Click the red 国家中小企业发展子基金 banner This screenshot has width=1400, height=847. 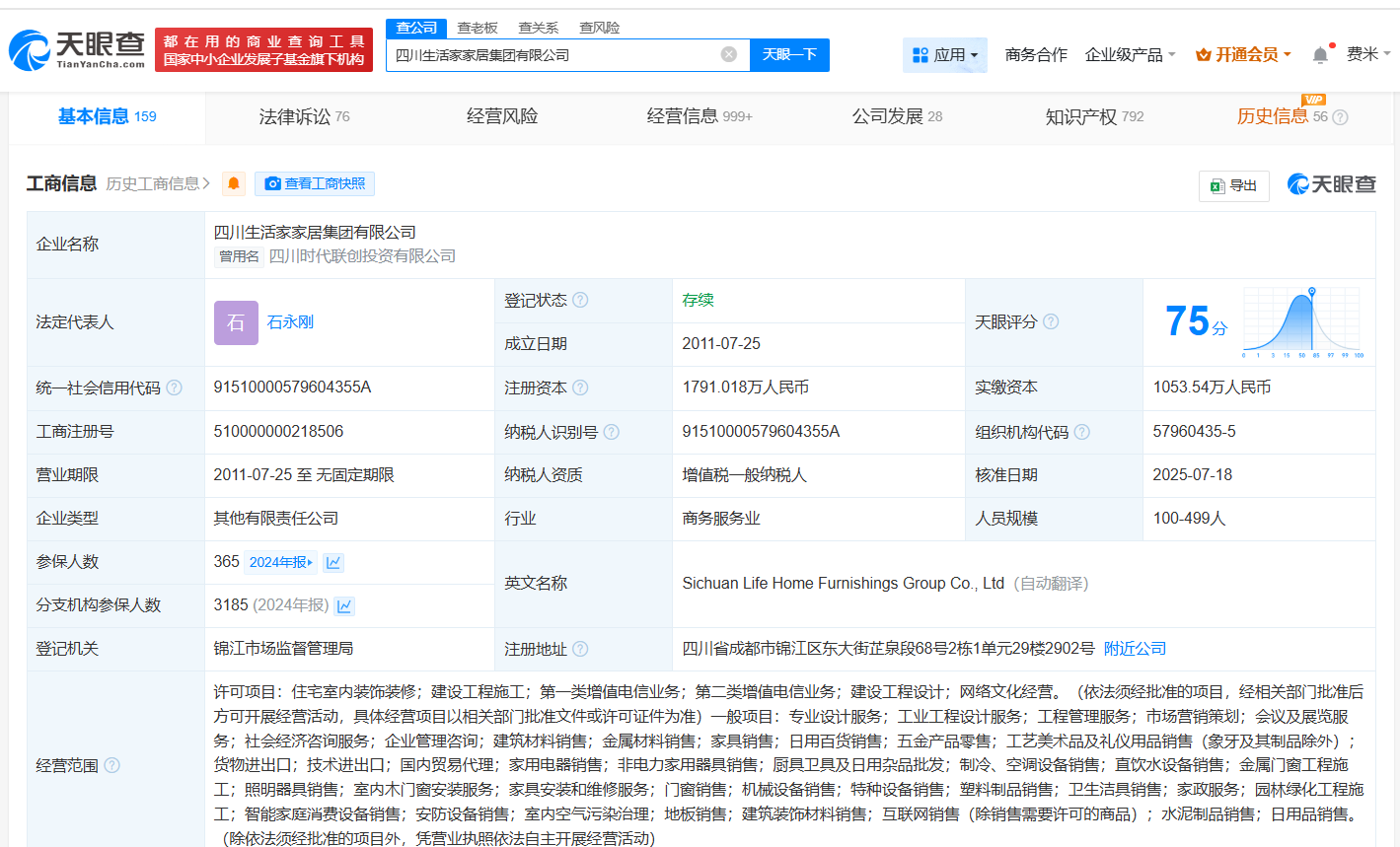tap(263, 49)
